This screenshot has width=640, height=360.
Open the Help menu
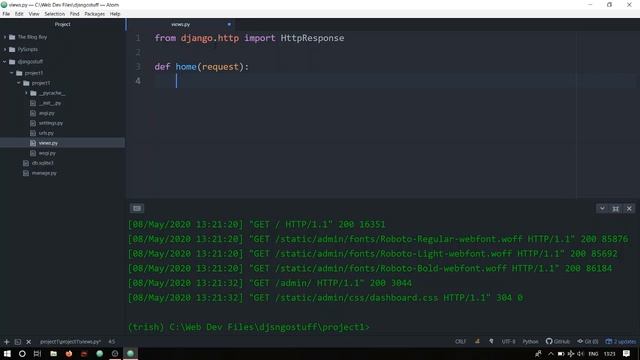115,14
